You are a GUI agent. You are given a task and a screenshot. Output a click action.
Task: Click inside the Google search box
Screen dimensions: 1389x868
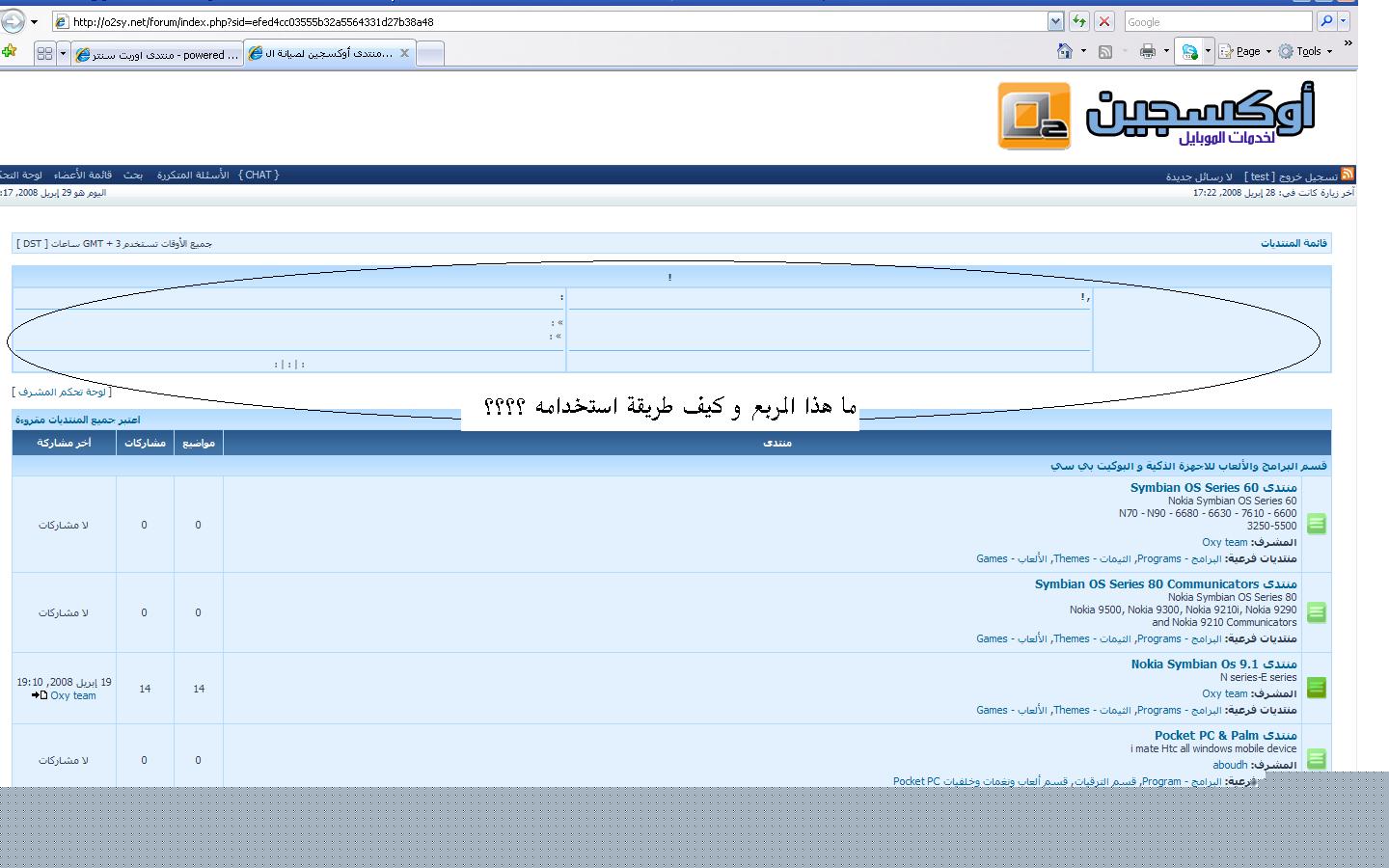[x=1217, y=21]
